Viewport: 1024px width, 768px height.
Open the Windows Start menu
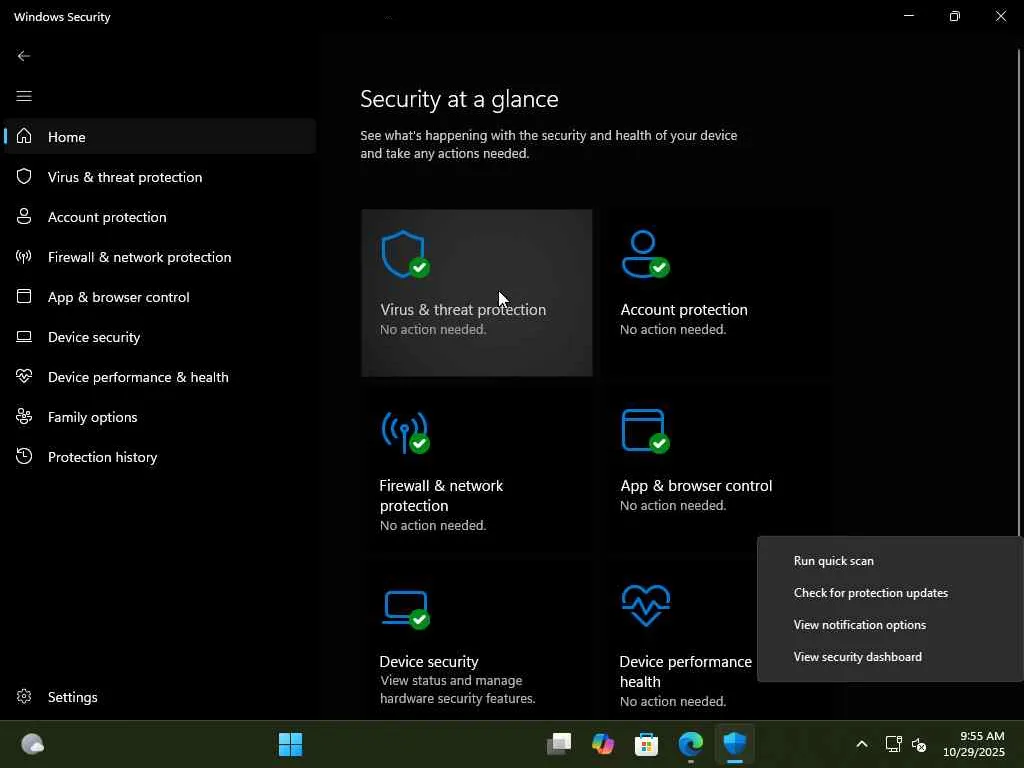tap(291, 744)
